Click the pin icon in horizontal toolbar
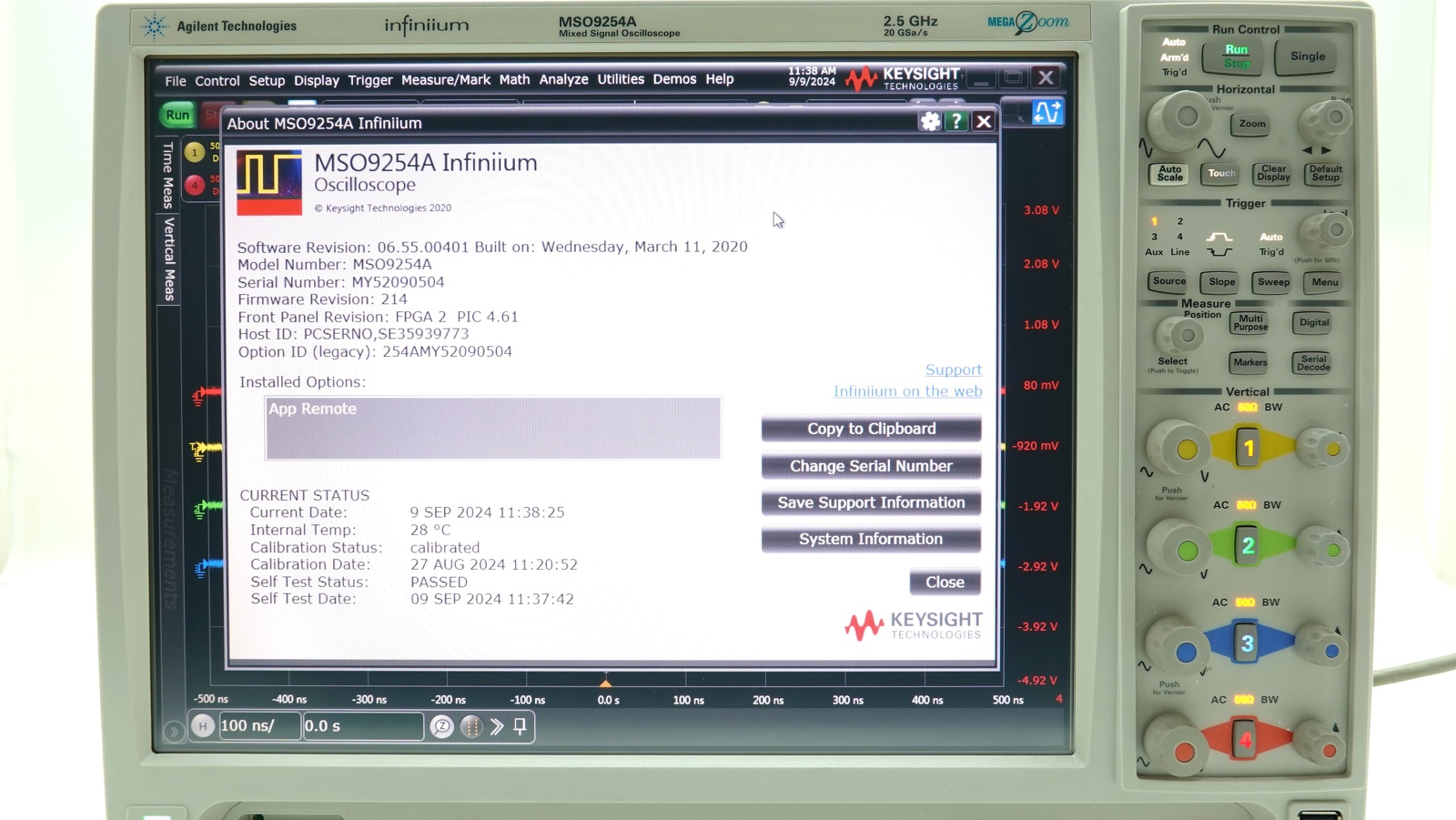Screen dimensions: 1456x820 click(x=521, y=726)
